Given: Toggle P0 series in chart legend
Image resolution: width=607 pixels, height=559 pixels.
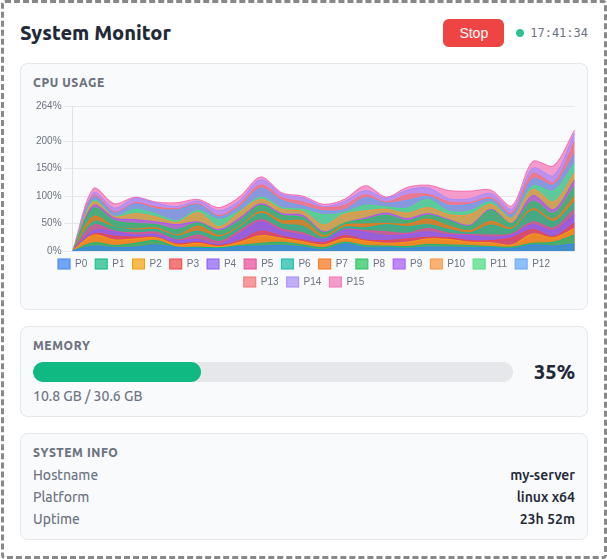Looking at the screenshot, I should click(x=73, y=263).
